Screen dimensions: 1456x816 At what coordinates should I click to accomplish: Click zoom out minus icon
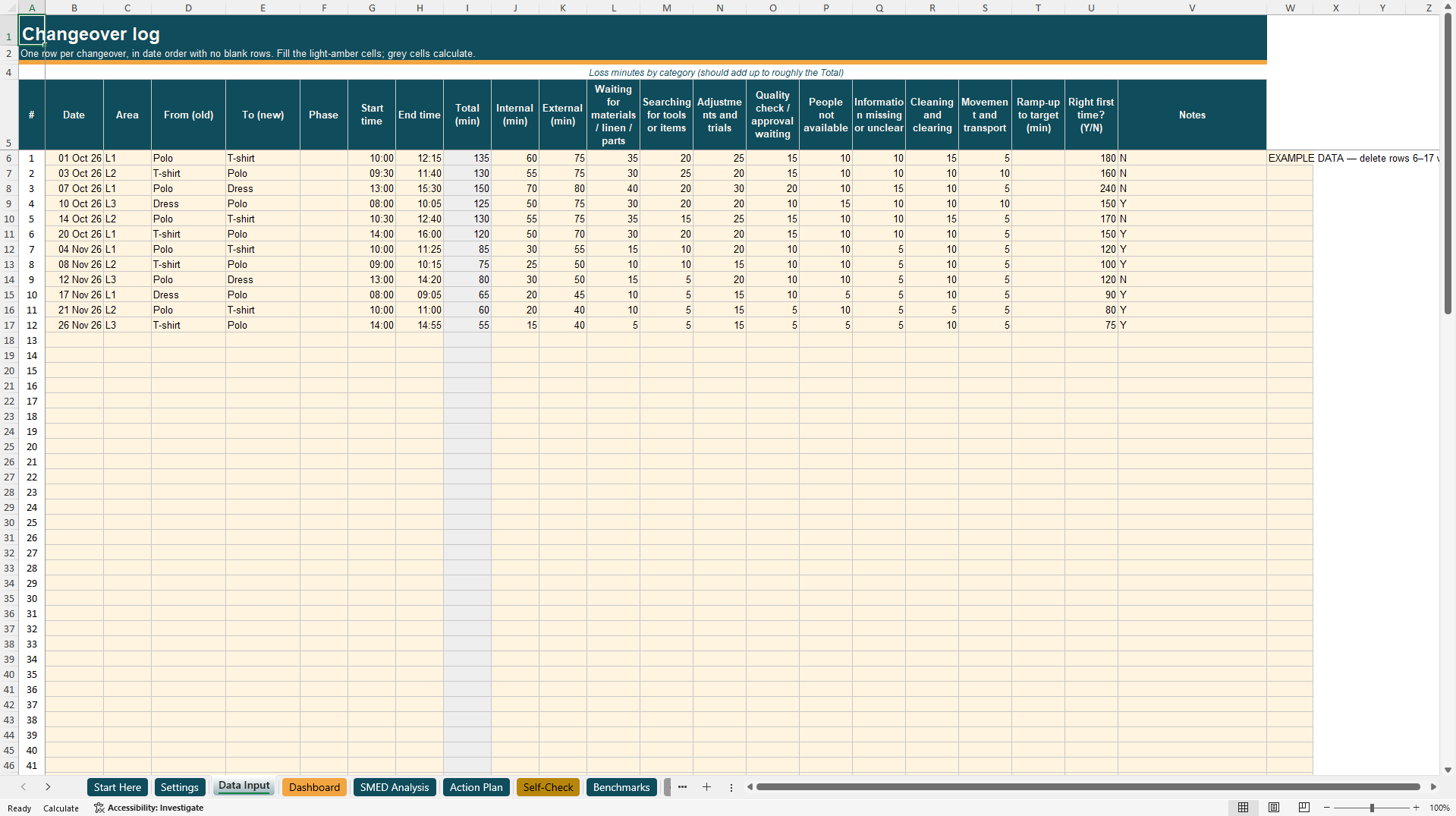point(1327,808)
